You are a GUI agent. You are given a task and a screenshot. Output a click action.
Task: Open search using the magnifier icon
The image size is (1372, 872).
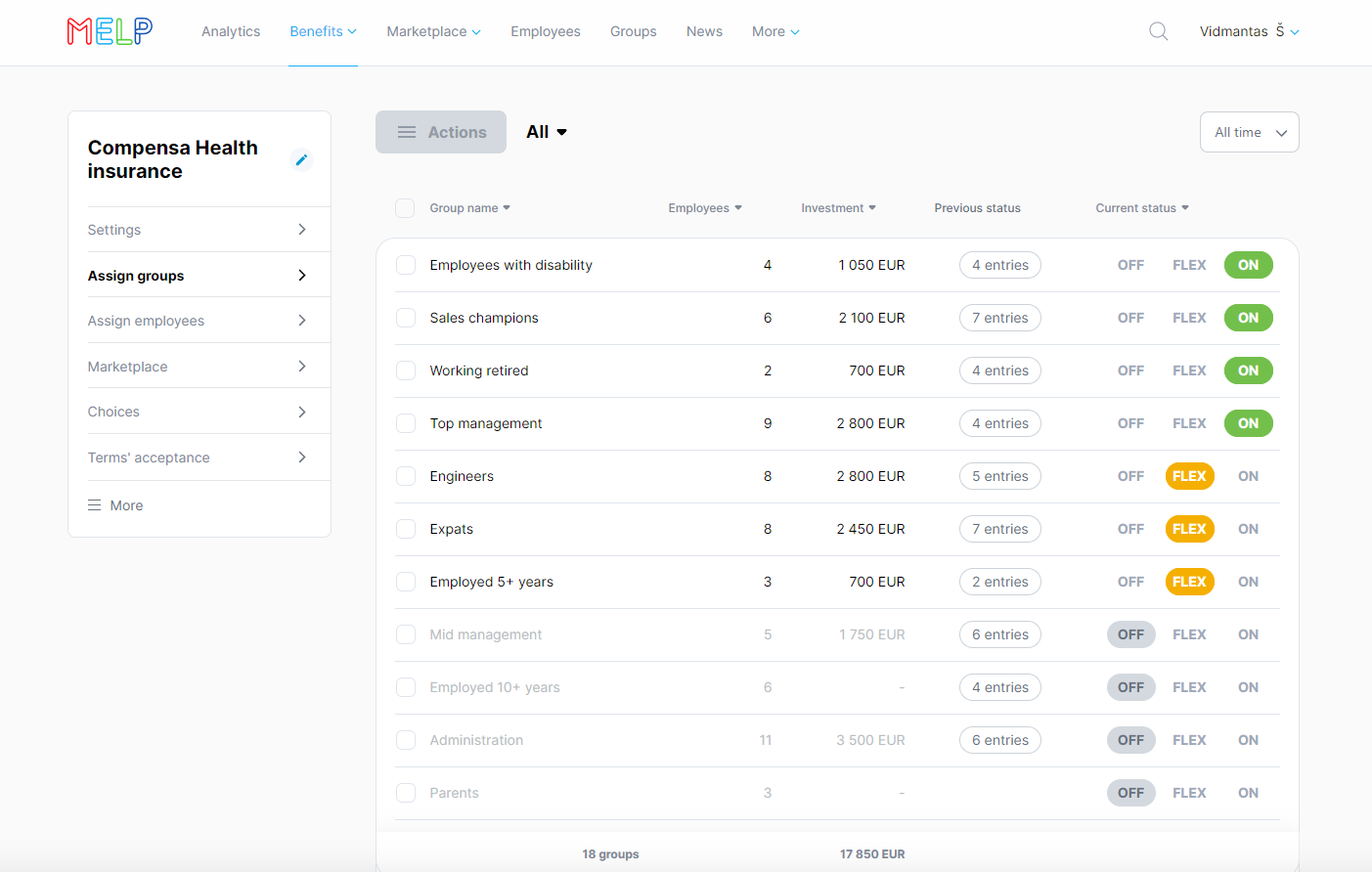1158,31
